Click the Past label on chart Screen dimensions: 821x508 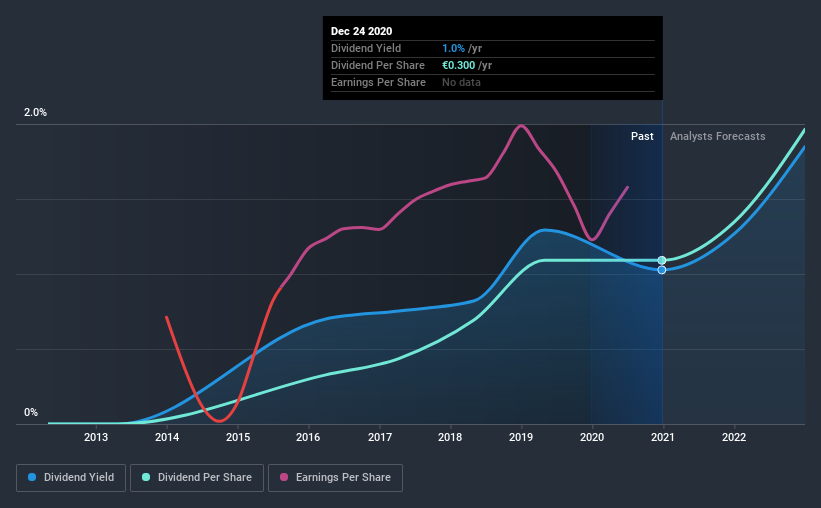(642, 136)
